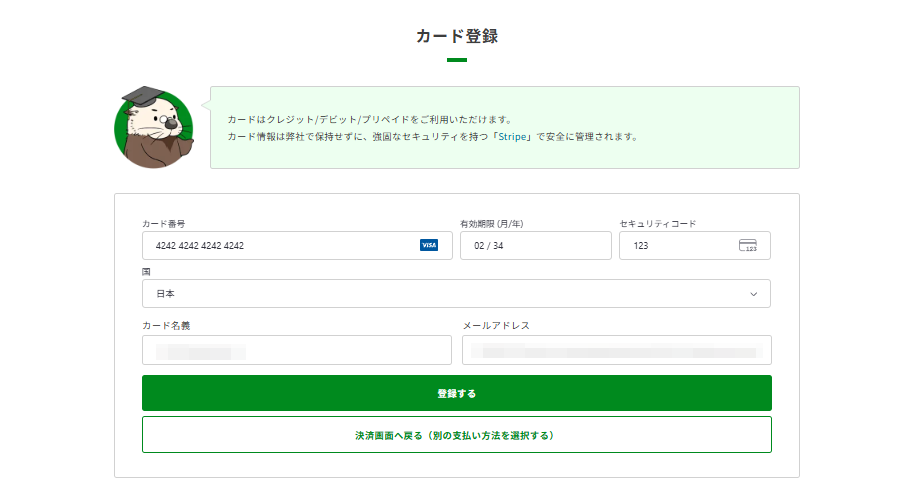
Task: Click the 有効期限 field showing 02 / 34
Action: click(x=535, y=245)
